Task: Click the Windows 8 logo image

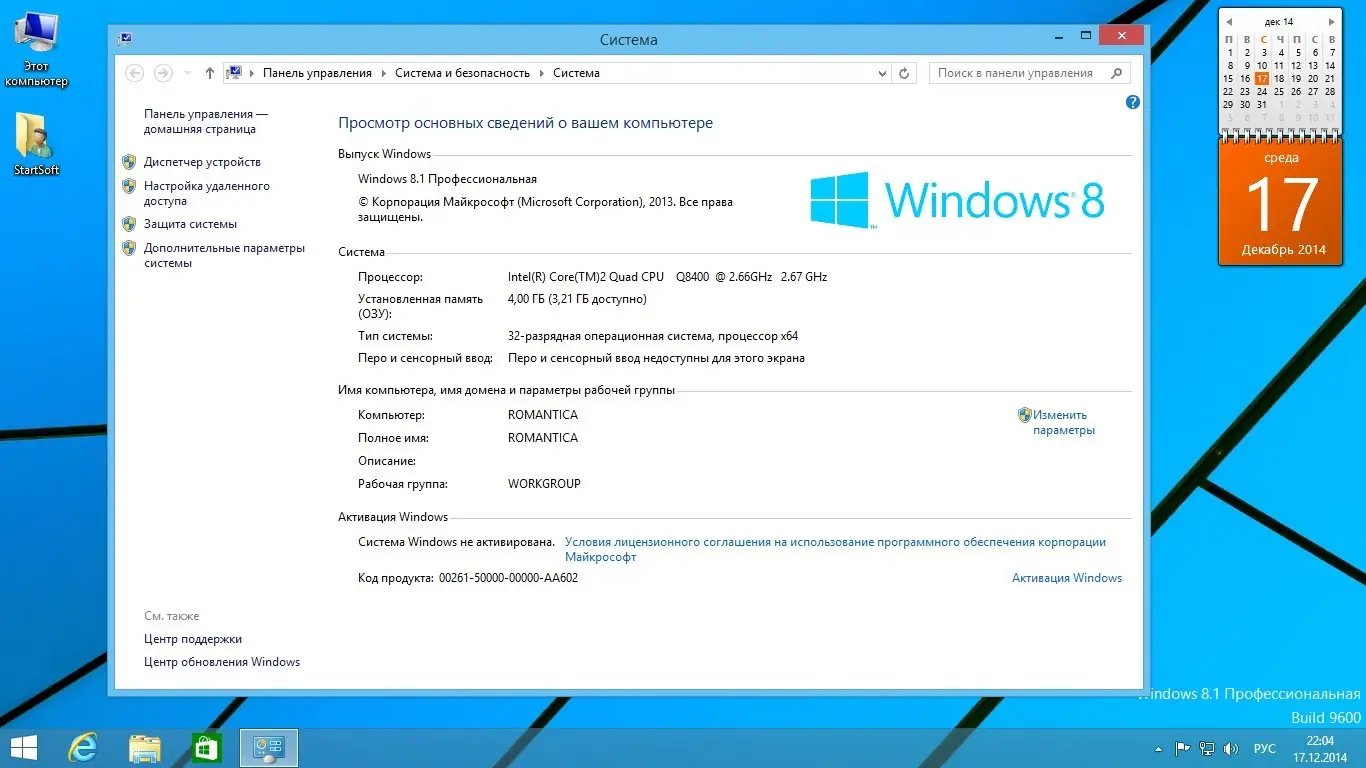Action: point(957,199)
